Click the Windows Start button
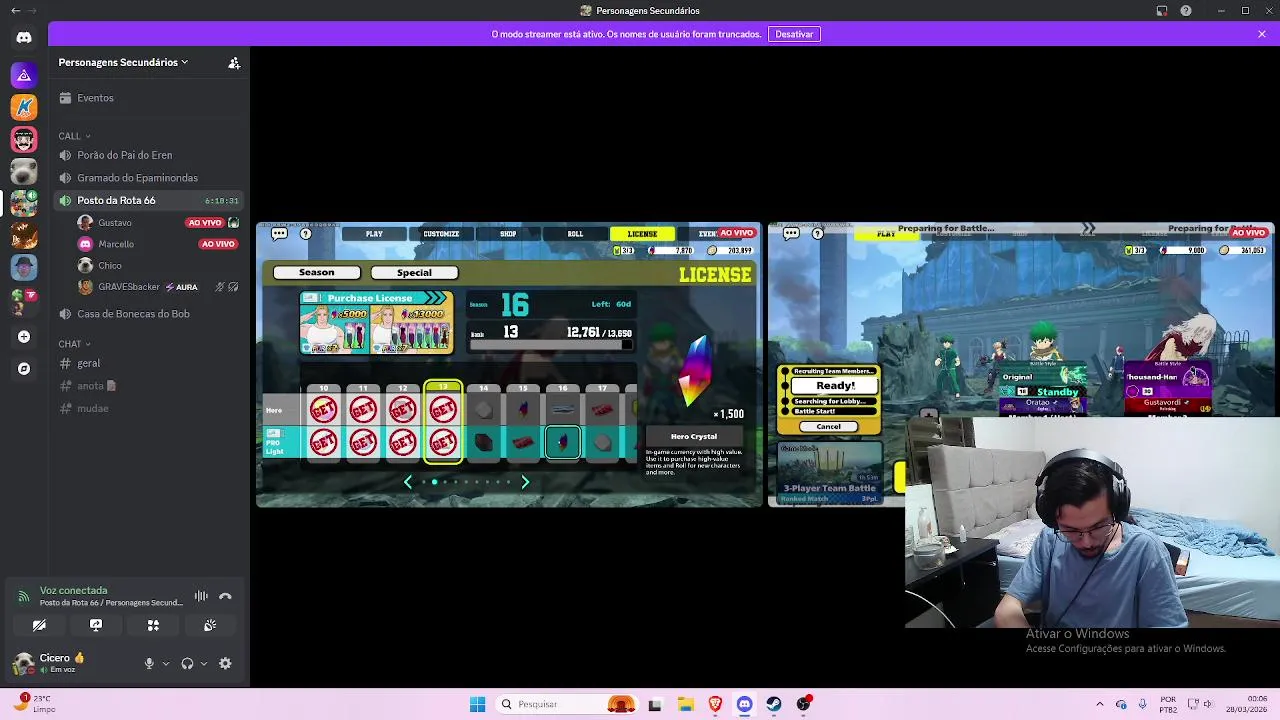The image size is (1280, 720). [x=477, y=704]
